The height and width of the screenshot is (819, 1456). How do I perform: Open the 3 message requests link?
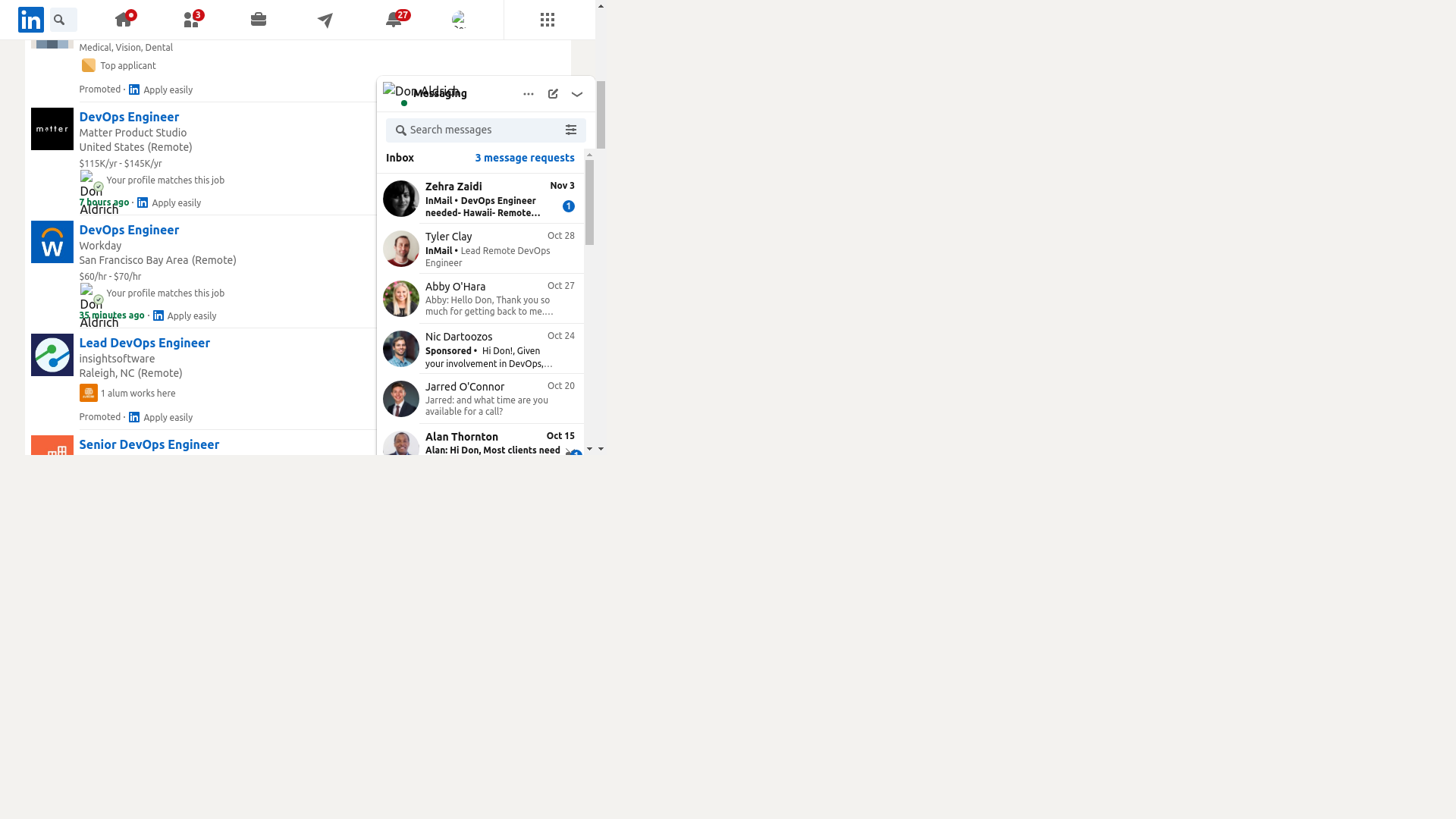tap(525, 158)
